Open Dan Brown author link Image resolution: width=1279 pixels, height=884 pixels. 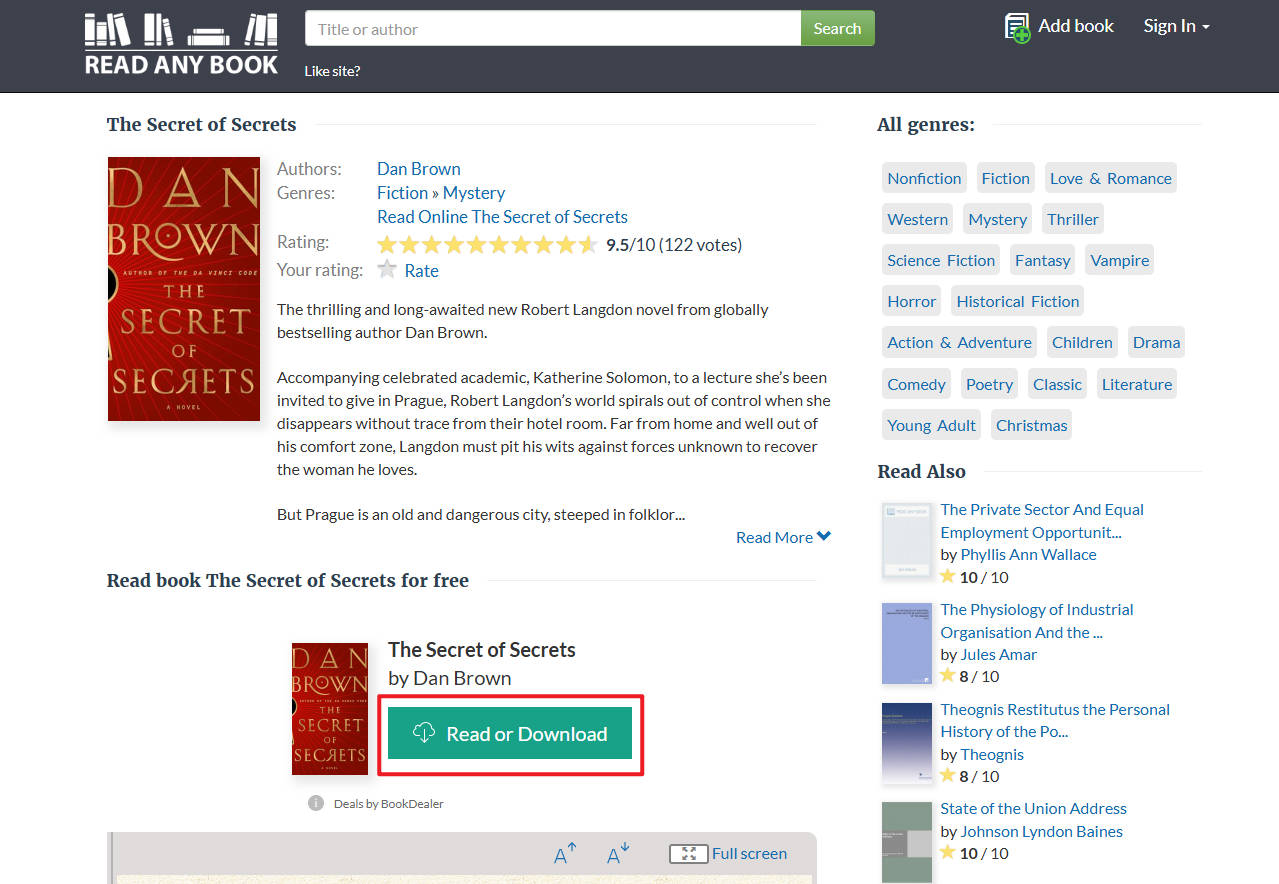click(x=418, y=168)
